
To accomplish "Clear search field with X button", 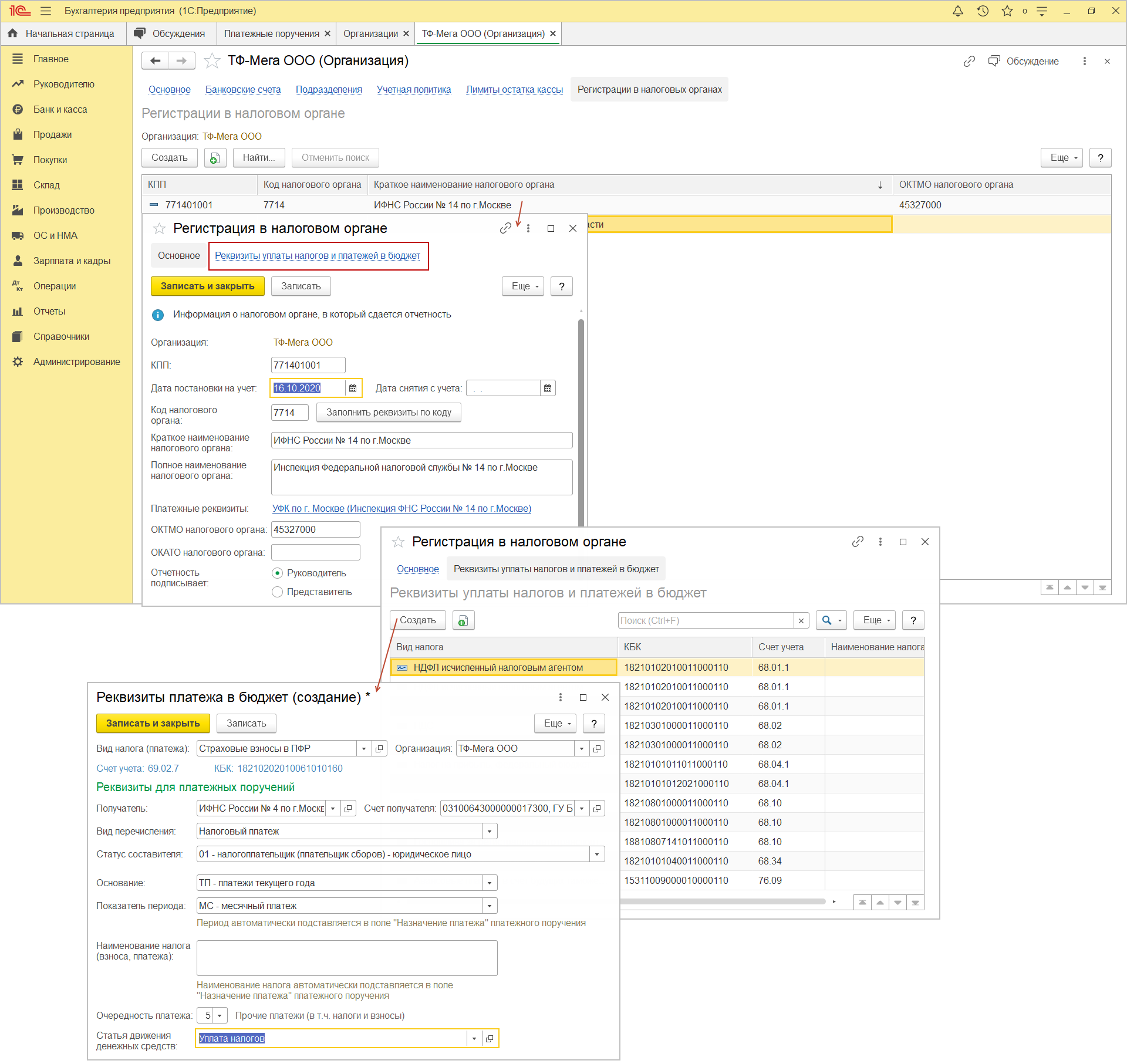I will pos(801,621).
